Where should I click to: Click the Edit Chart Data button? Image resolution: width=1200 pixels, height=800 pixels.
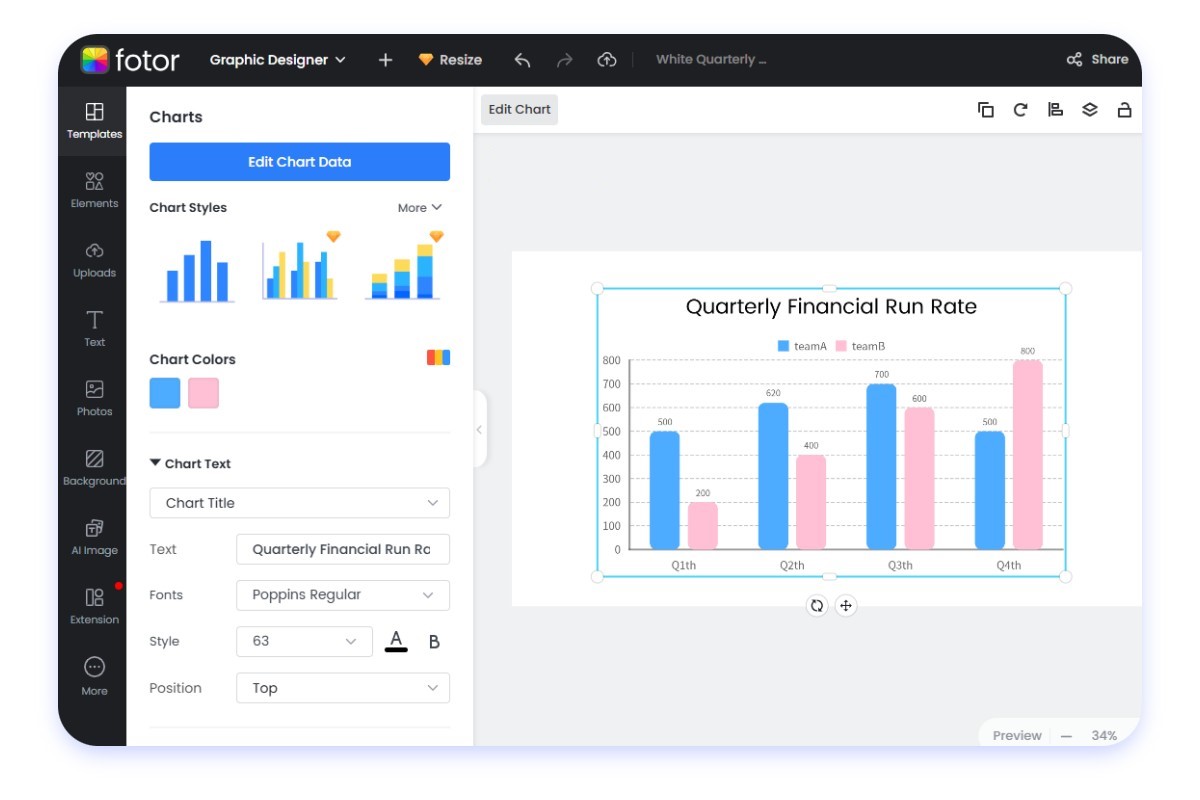pos(299,161)
